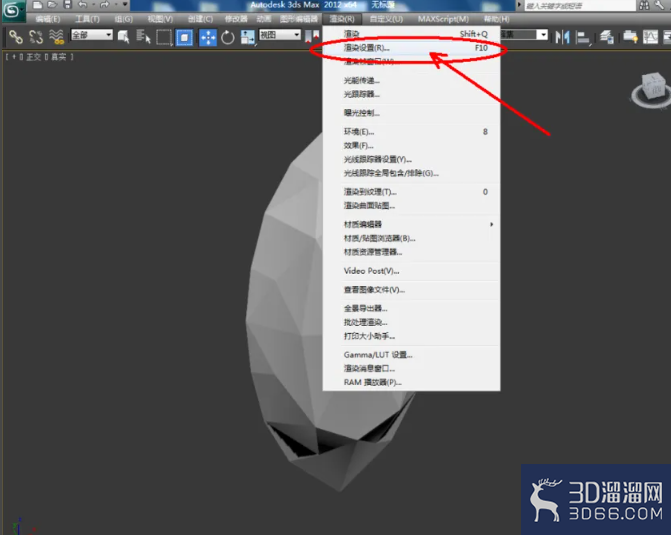Expand the Quick Access toolbar customize arrow

(125, 5)
